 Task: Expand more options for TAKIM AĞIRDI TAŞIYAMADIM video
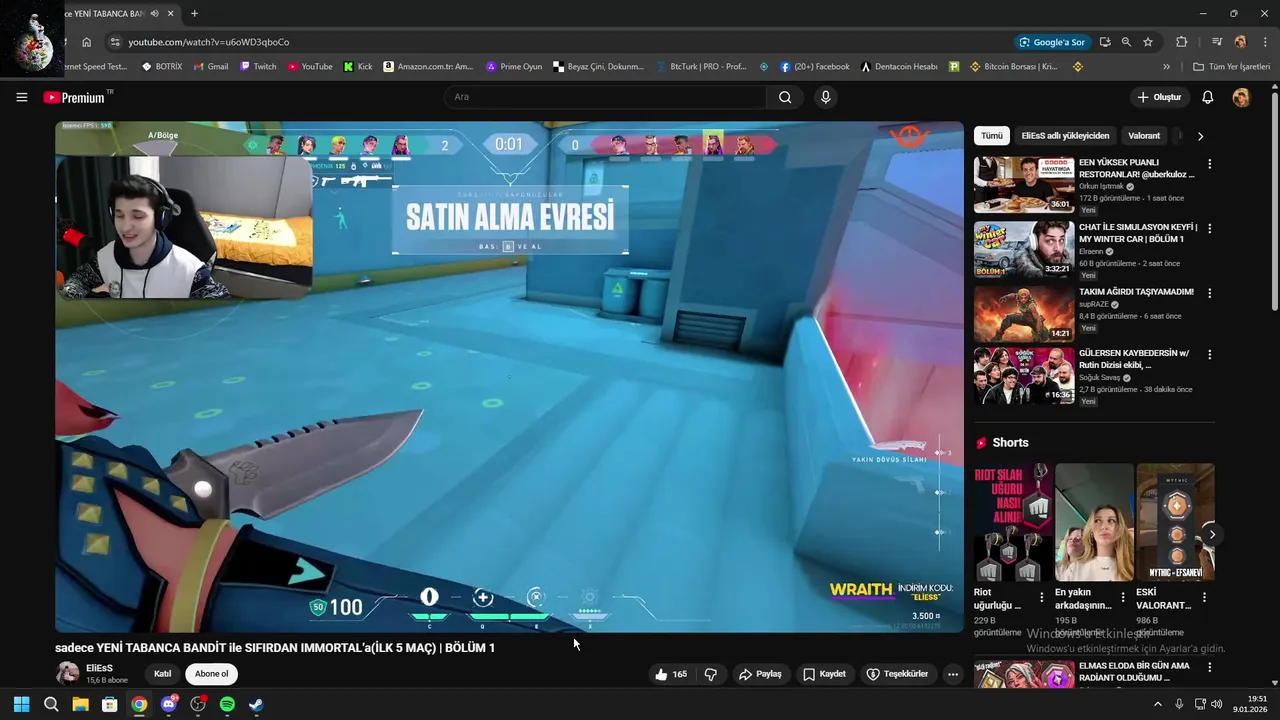tap(1209, 294)
